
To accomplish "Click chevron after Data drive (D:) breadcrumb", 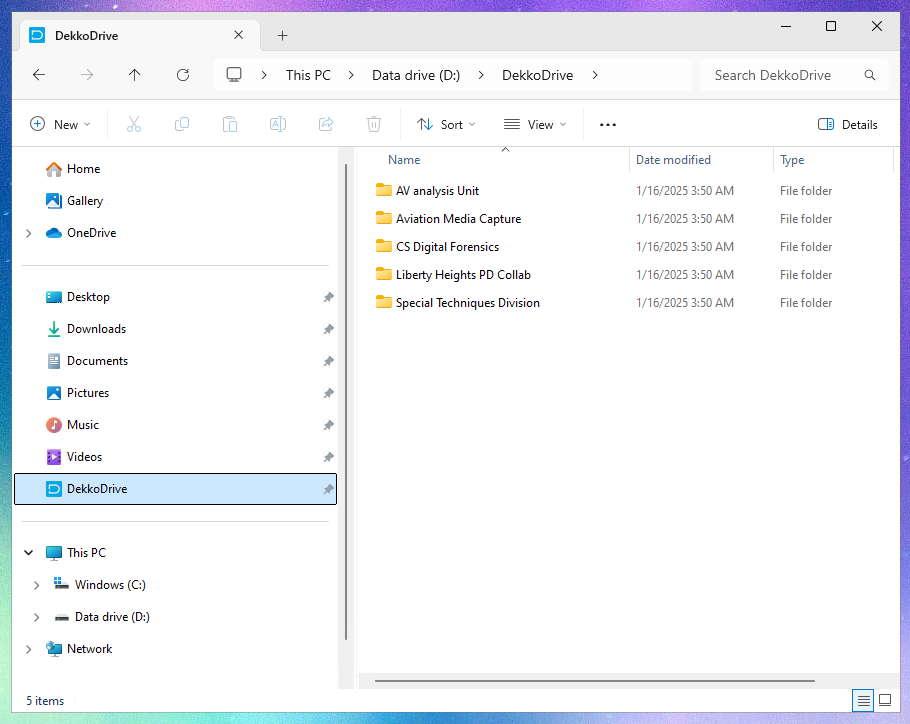I will pyautogui.click(x=481, y=75).
